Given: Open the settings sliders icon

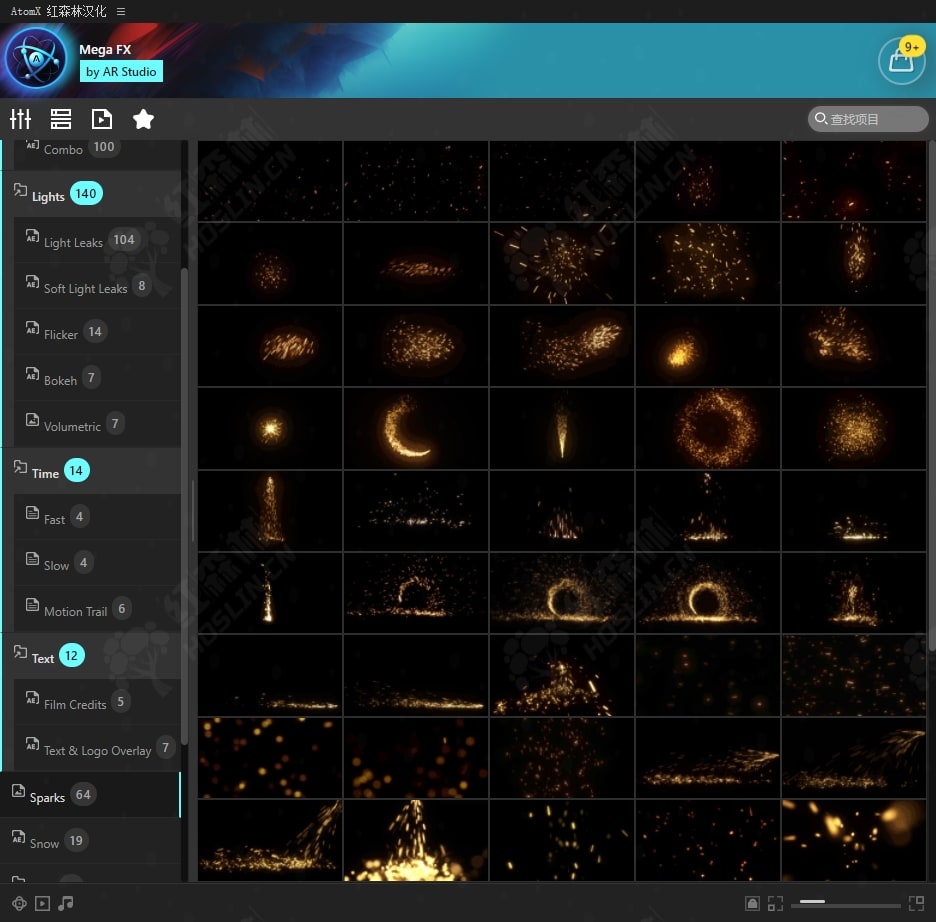Looking at the screenshot, I should 20,119.
